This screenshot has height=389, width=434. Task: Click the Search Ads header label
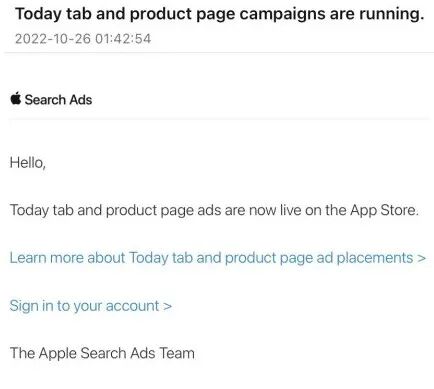[58, 100]
